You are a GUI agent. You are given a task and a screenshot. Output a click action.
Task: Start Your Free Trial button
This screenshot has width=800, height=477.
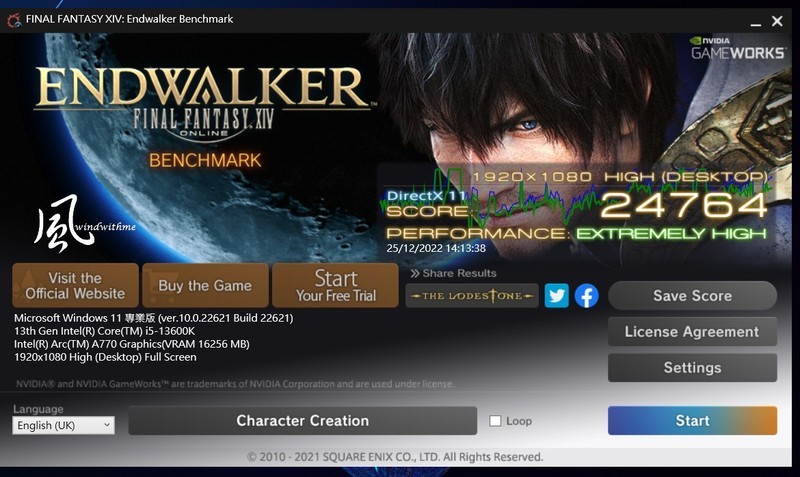click(x=335, y=285)
